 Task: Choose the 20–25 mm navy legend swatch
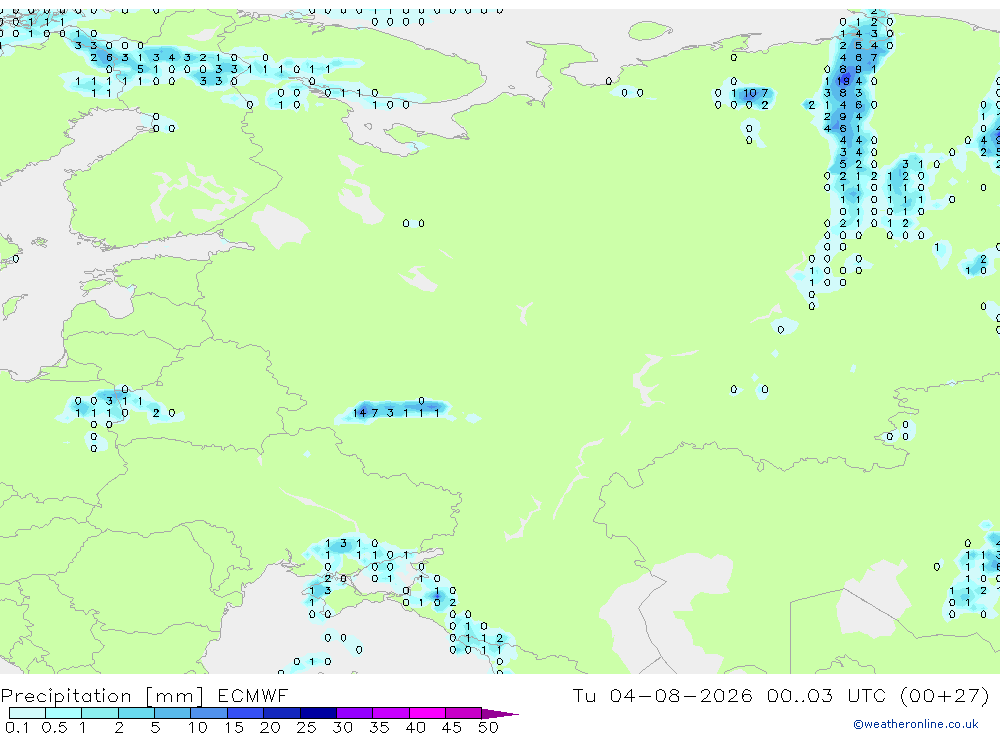point(281,713)
